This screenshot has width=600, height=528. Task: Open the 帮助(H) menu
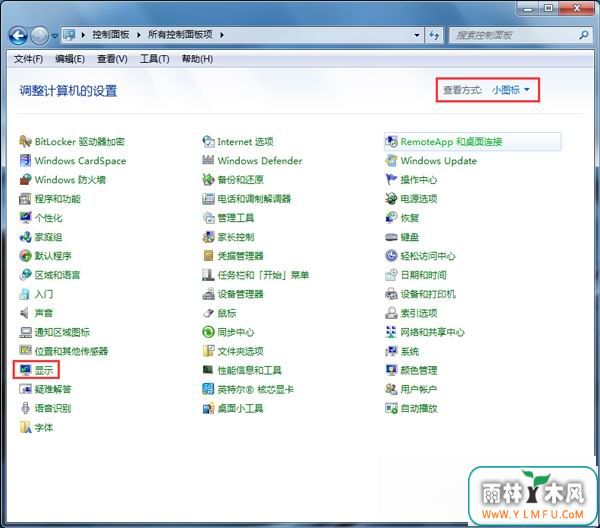coord(197,59)
